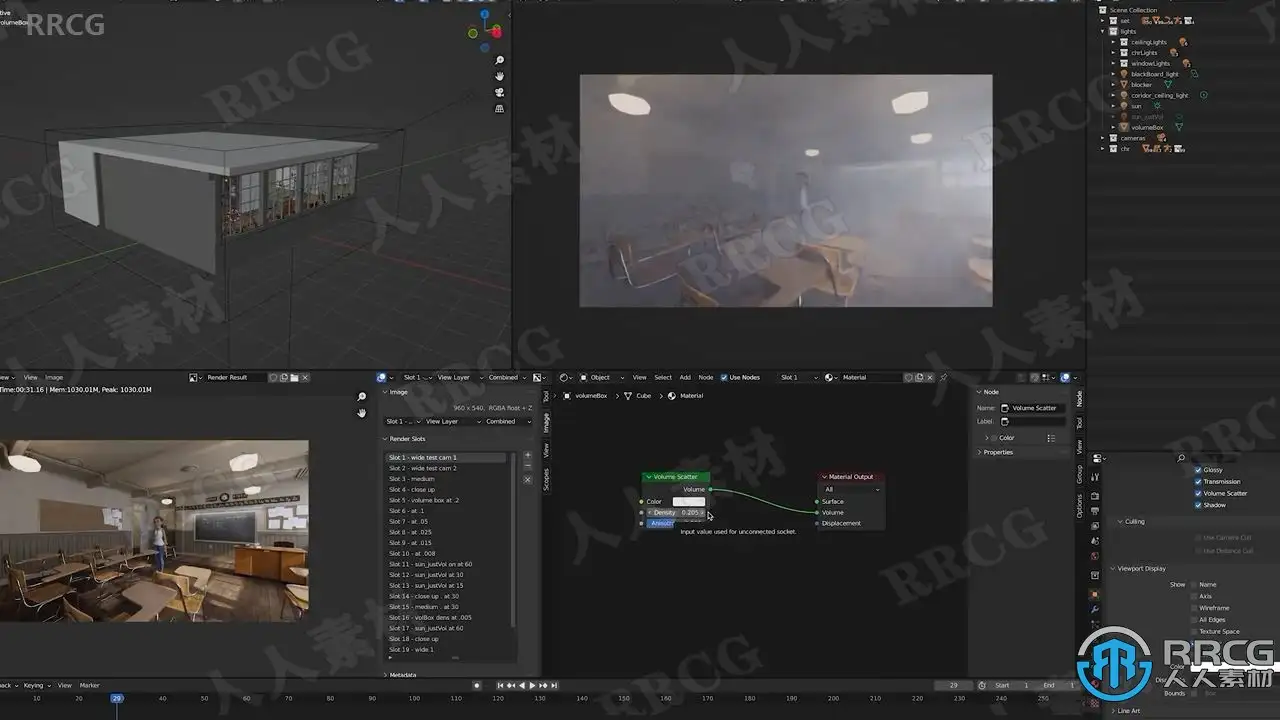Remove render slot with minus button
This screenshot has width=1280, height=720.
point(528,466)
